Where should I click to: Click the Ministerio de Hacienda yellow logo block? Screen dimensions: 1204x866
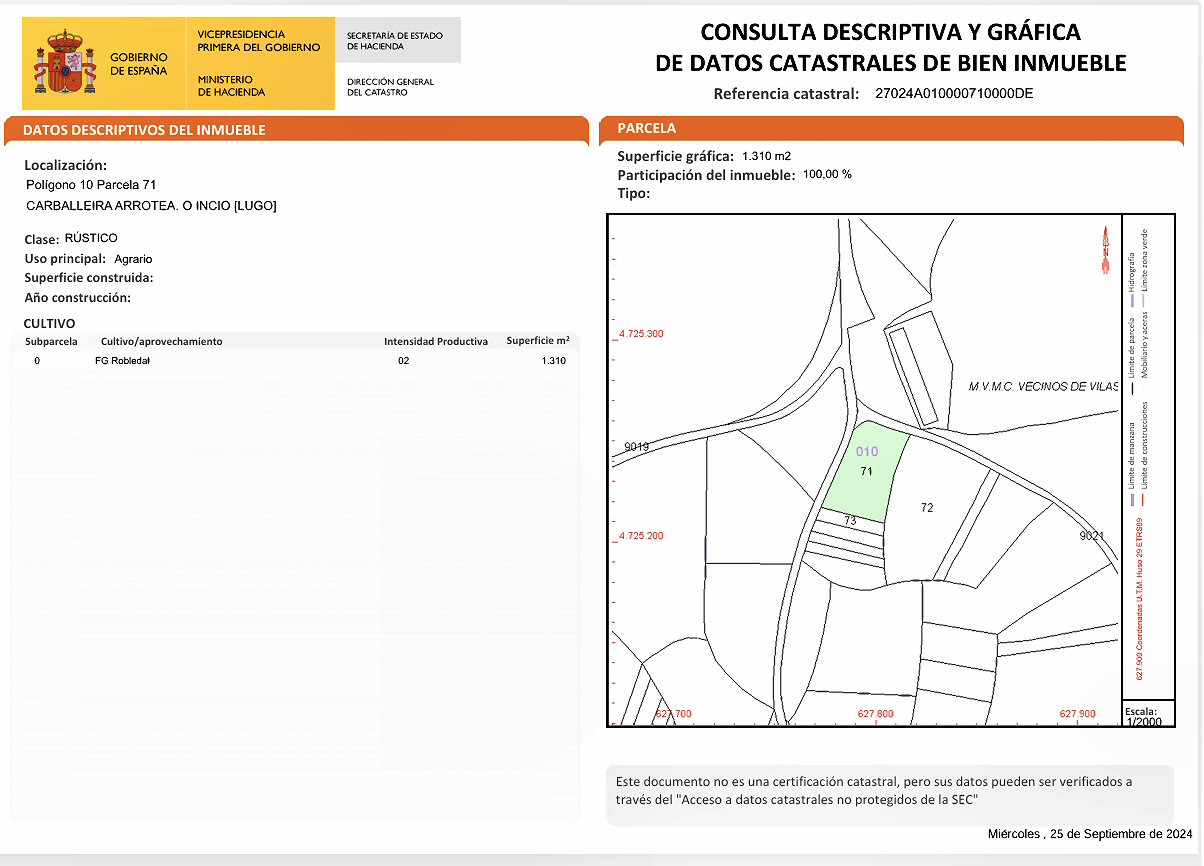(259, 63)
